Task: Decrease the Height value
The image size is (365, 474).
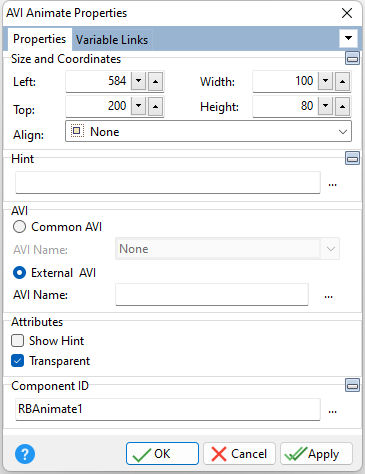Action: [326, 106]
